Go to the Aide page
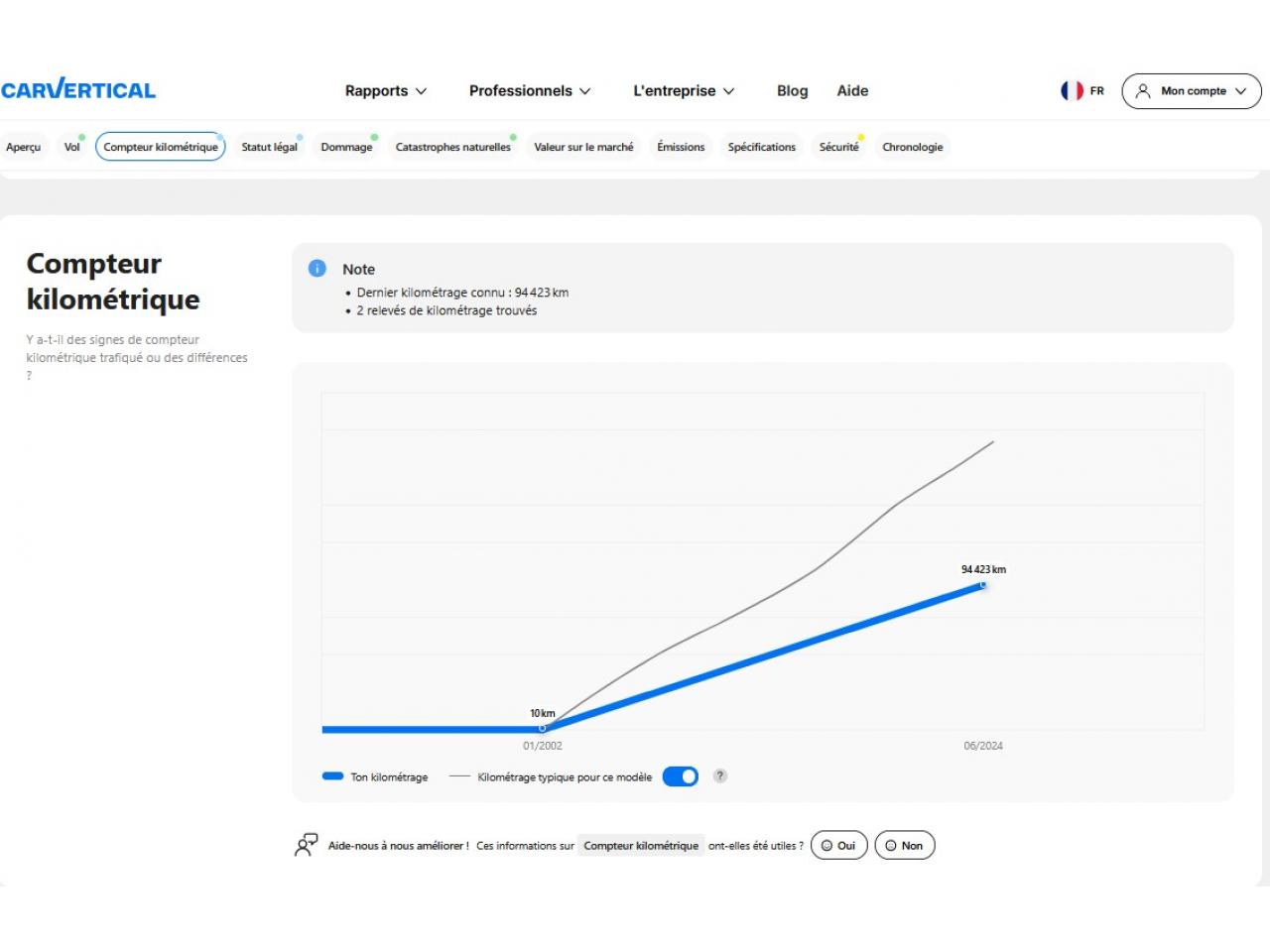 click(852, 90)
